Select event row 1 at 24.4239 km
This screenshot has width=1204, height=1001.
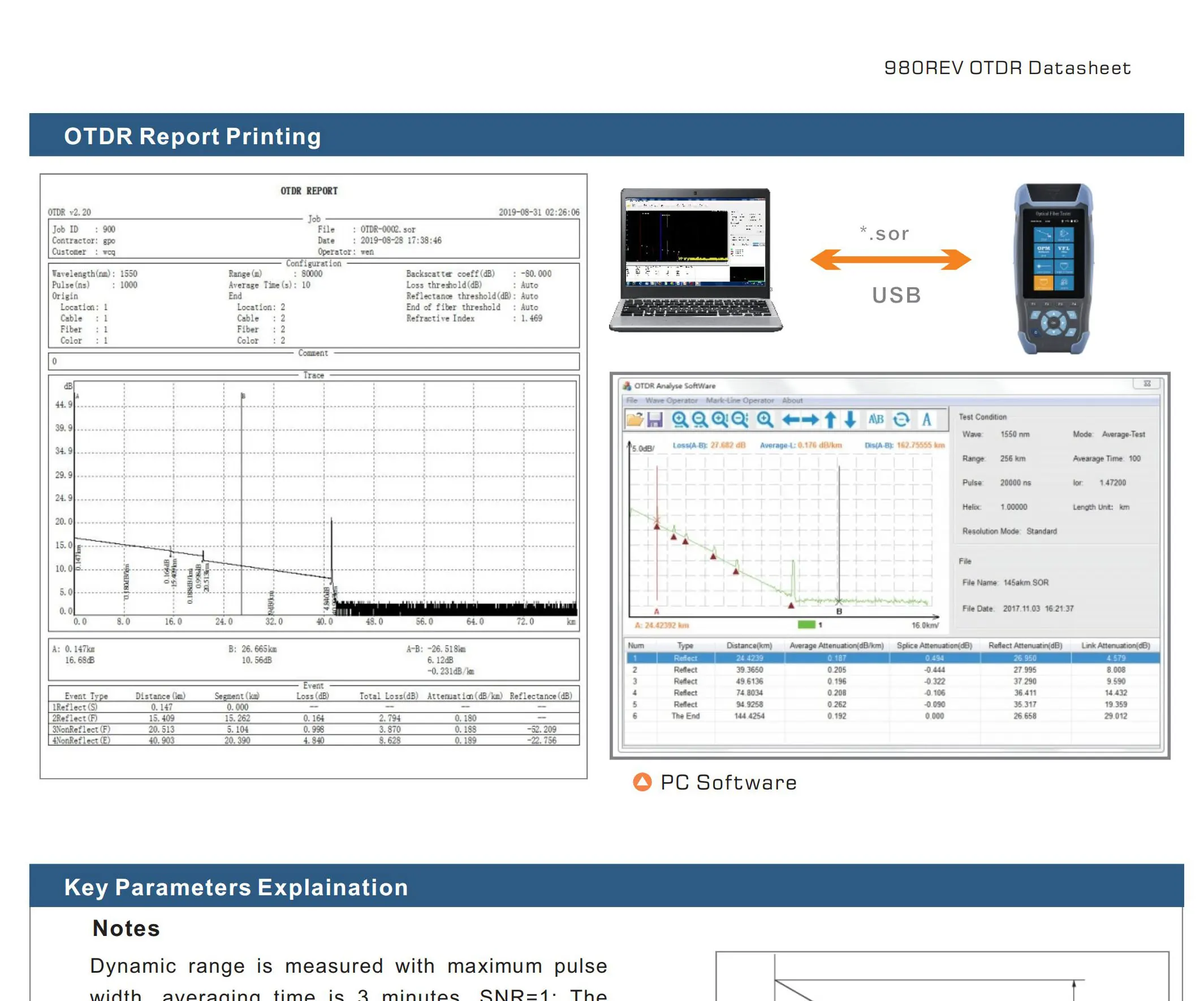[750, 658]
